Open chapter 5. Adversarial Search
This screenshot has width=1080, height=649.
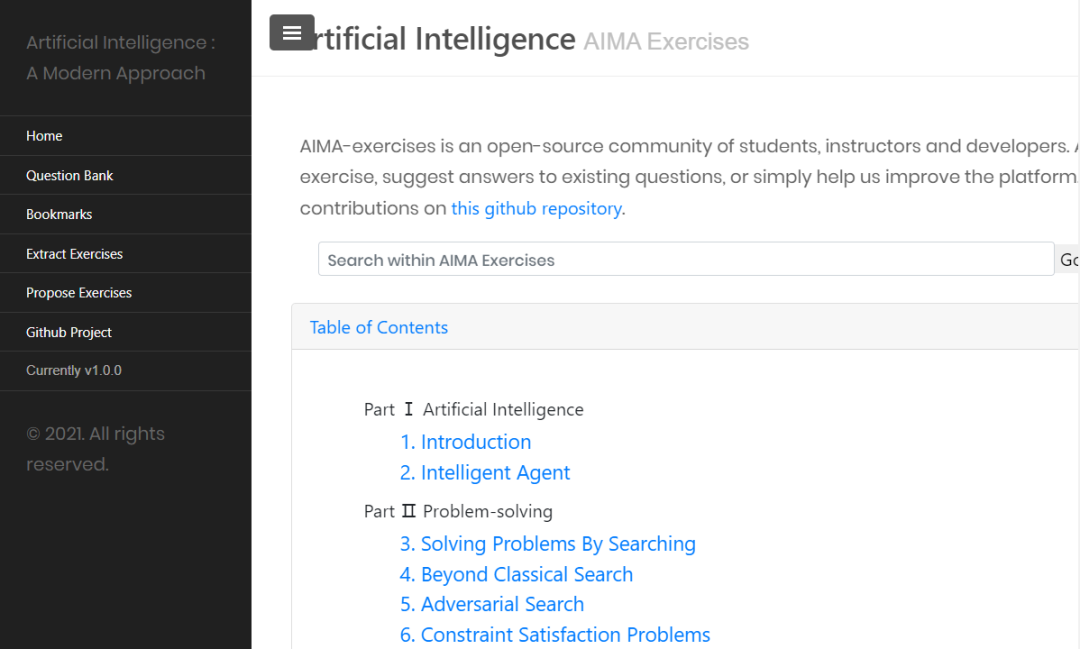[492, 604]
